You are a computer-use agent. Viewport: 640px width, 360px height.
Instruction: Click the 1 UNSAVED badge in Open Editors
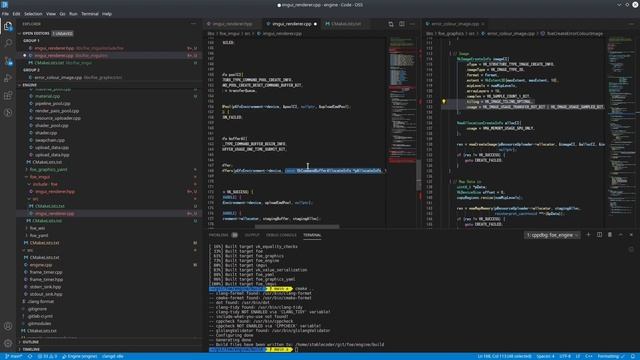(62, 33)
